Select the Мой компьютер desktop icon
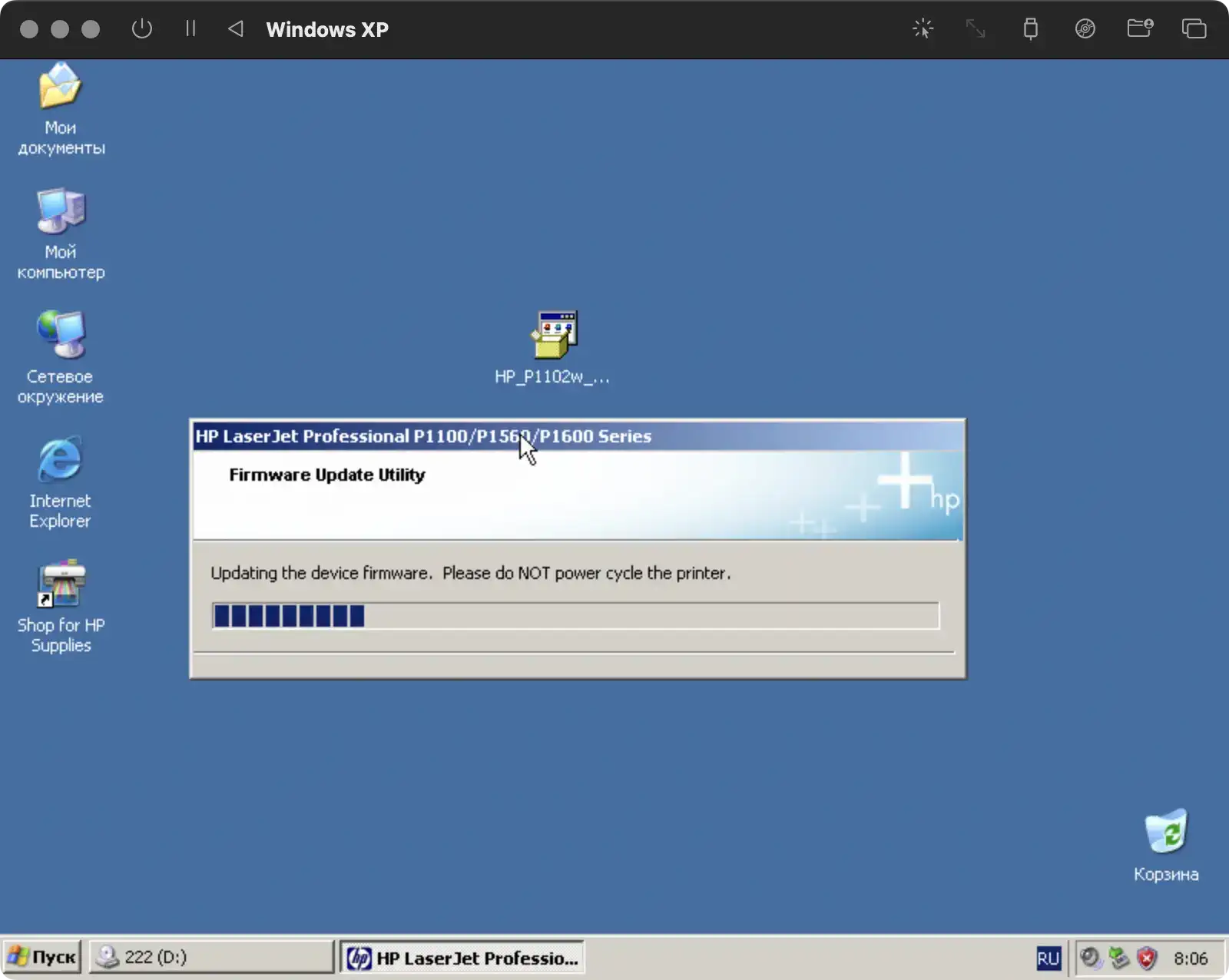Screen dimensions: 1229x980 (61, 234)
